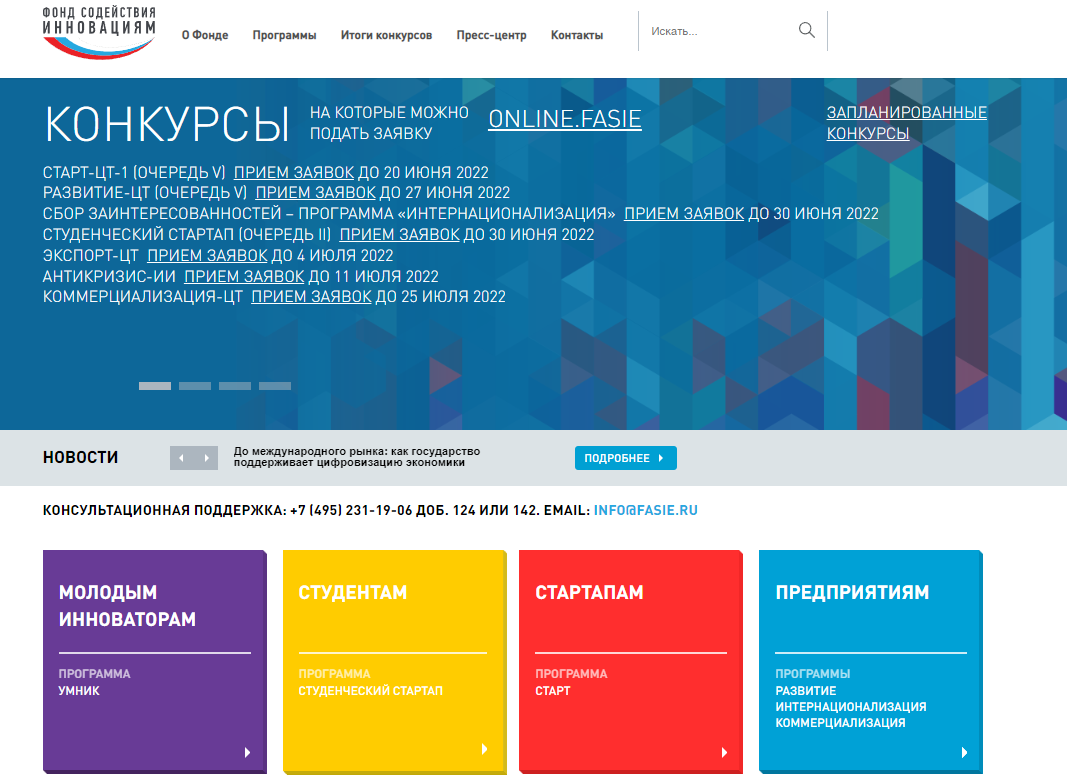
Task: Select the fourth banner slide indicator
Action: tap(275, 386)
